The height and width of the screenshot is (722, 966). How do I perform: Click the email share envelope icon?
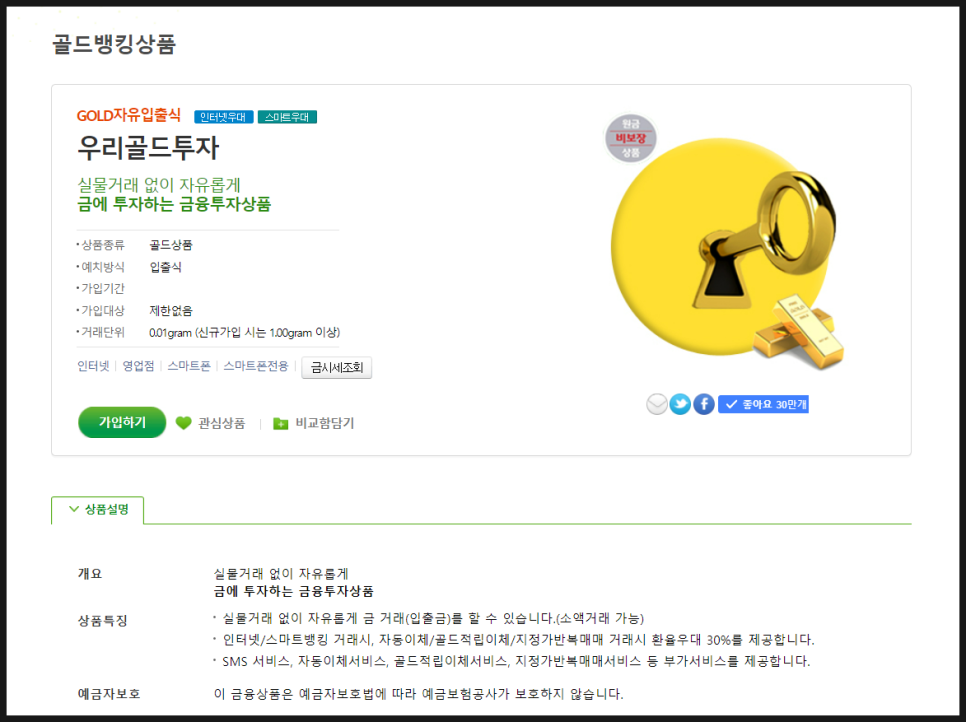657,404
